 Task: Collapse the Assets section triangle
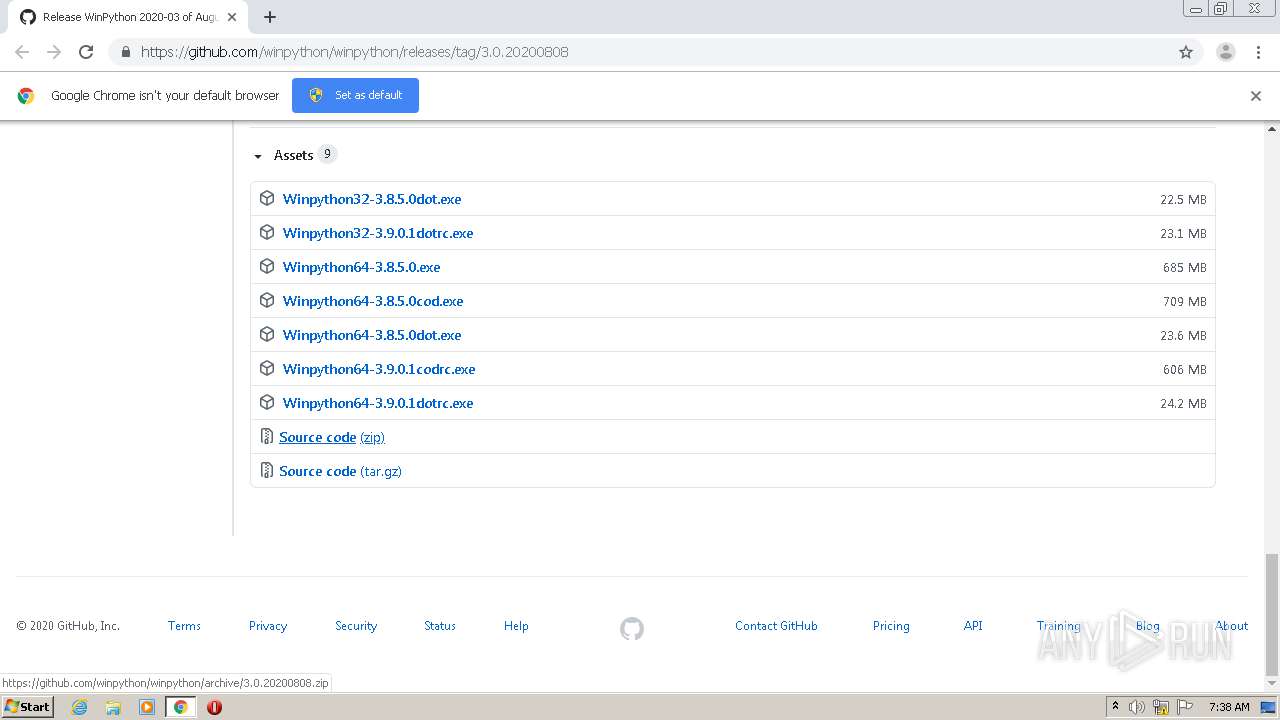pos(258,156)
